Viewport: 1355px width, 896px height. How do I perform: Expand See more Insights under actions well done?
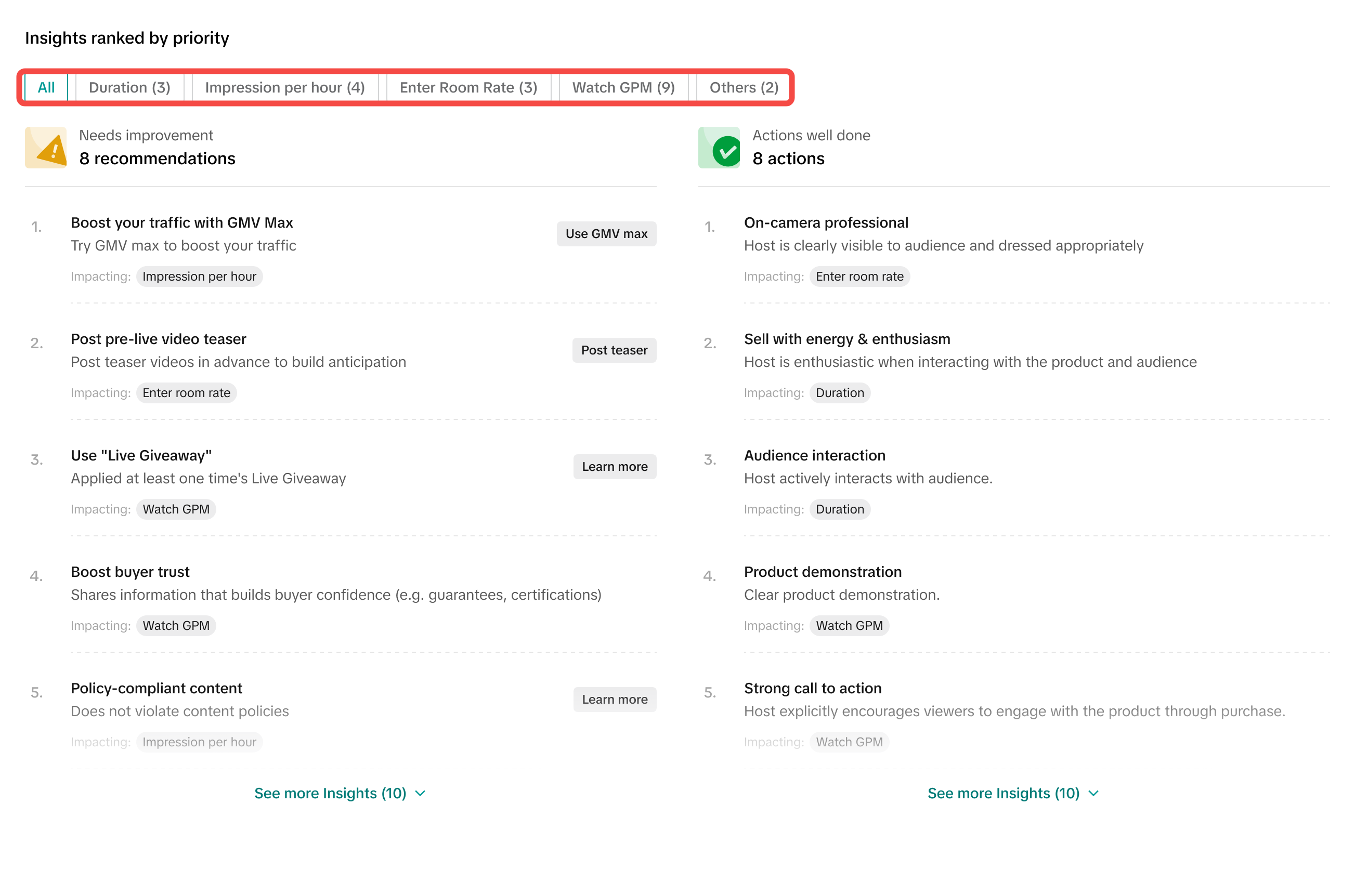1004,793
